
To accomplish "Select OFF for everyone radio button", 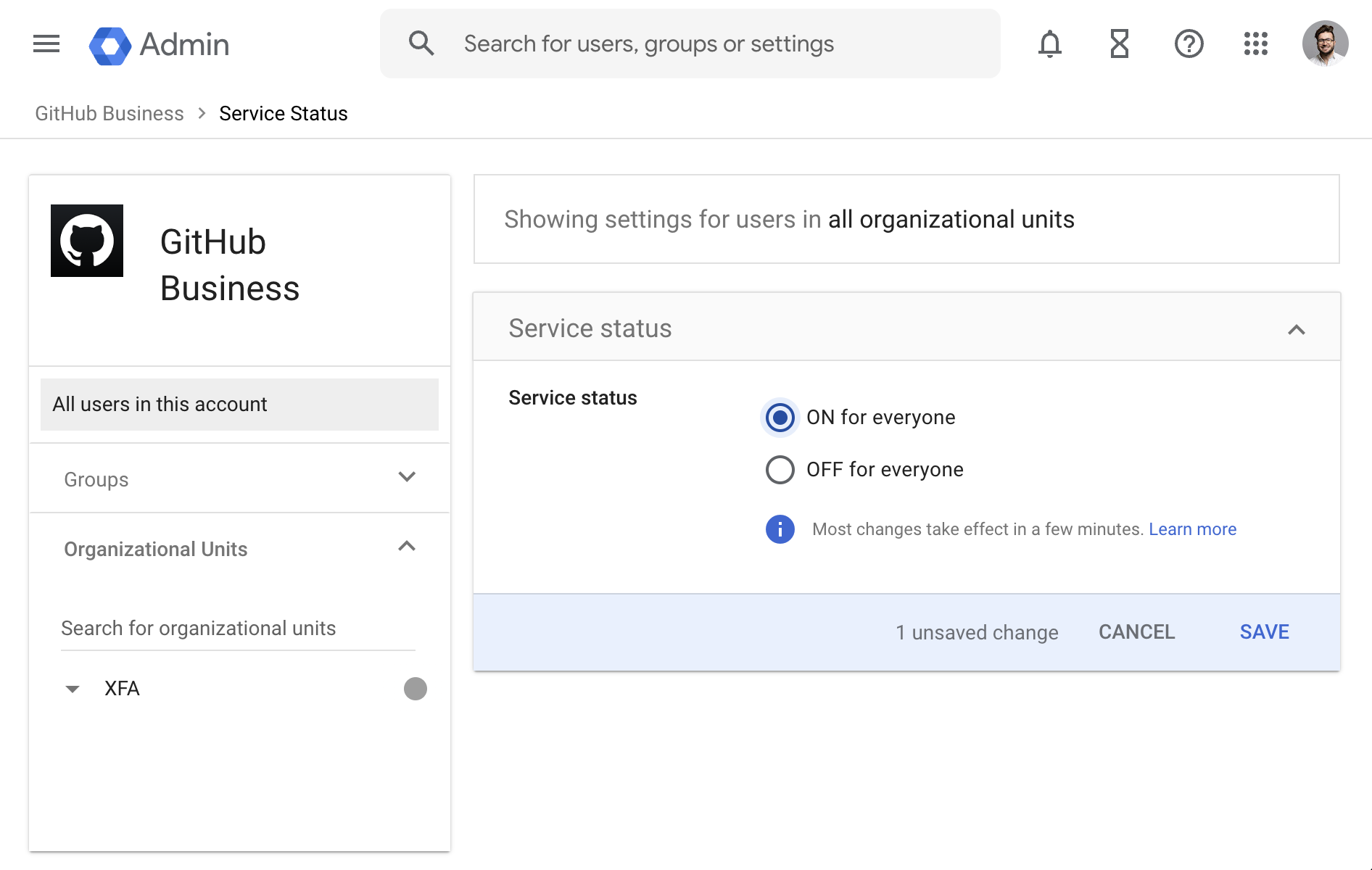I will pos(780,470).
